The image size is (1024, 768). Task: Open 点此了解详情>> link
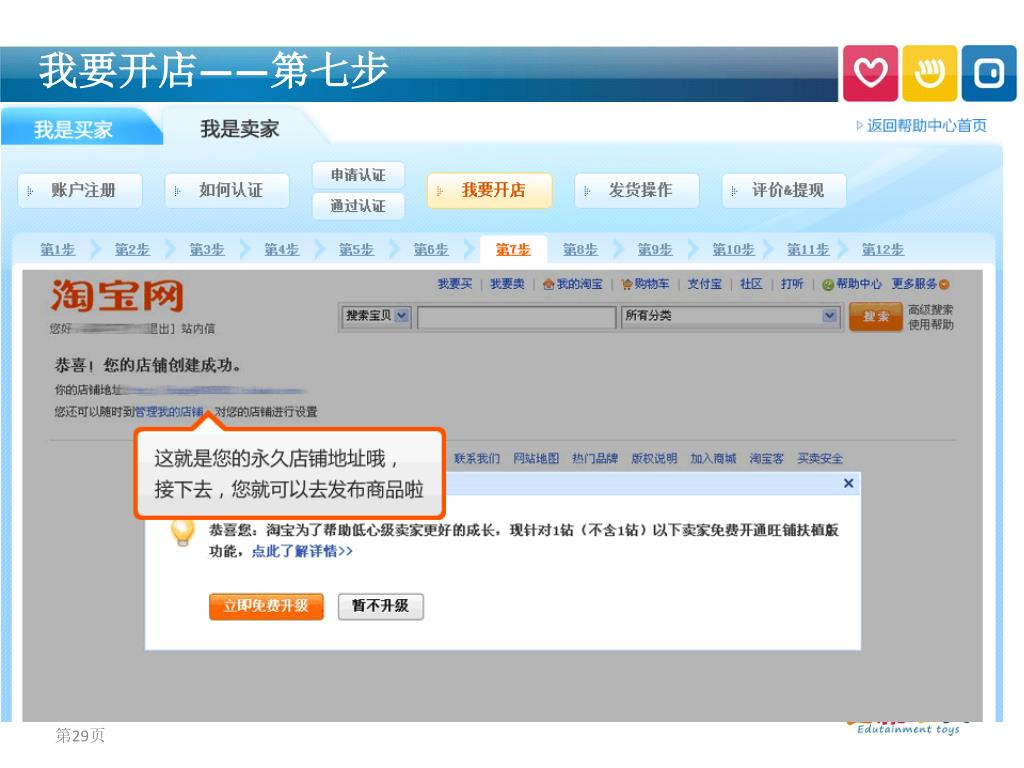(x=302, y=551)
